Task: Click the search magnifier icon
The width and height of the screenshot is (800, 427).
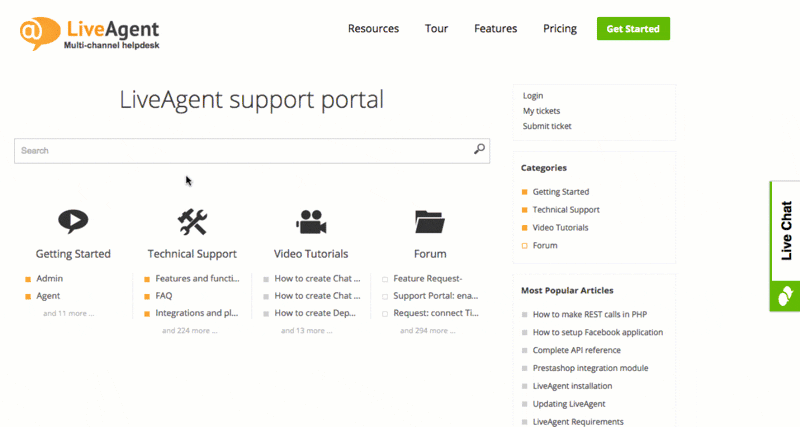Action: (479, 150)
